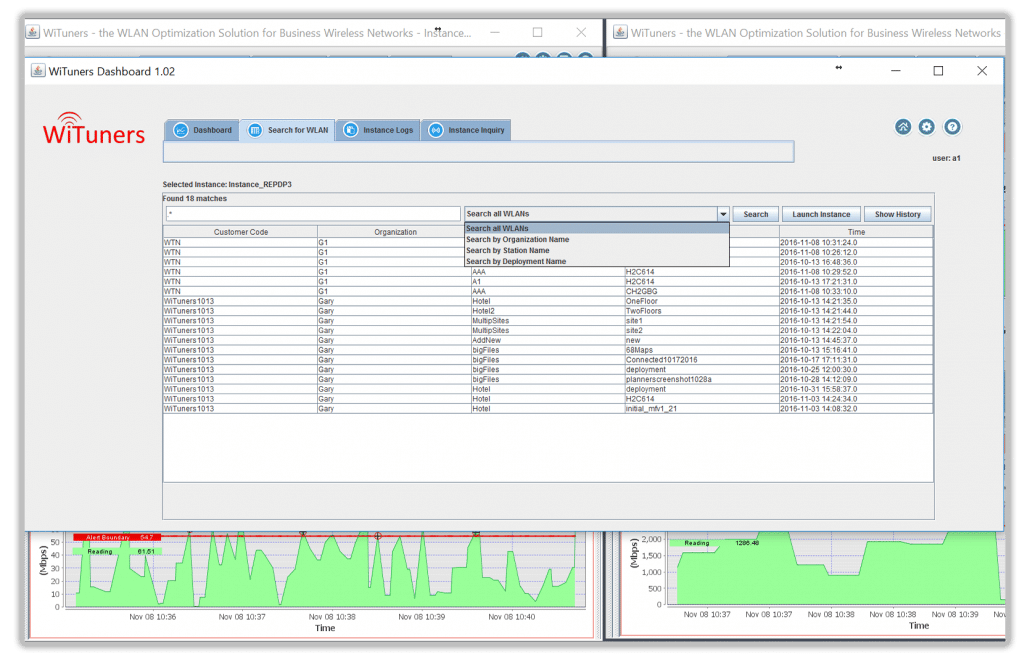
Task: Click Reading label in right background chart
Action: click(697, 543)
